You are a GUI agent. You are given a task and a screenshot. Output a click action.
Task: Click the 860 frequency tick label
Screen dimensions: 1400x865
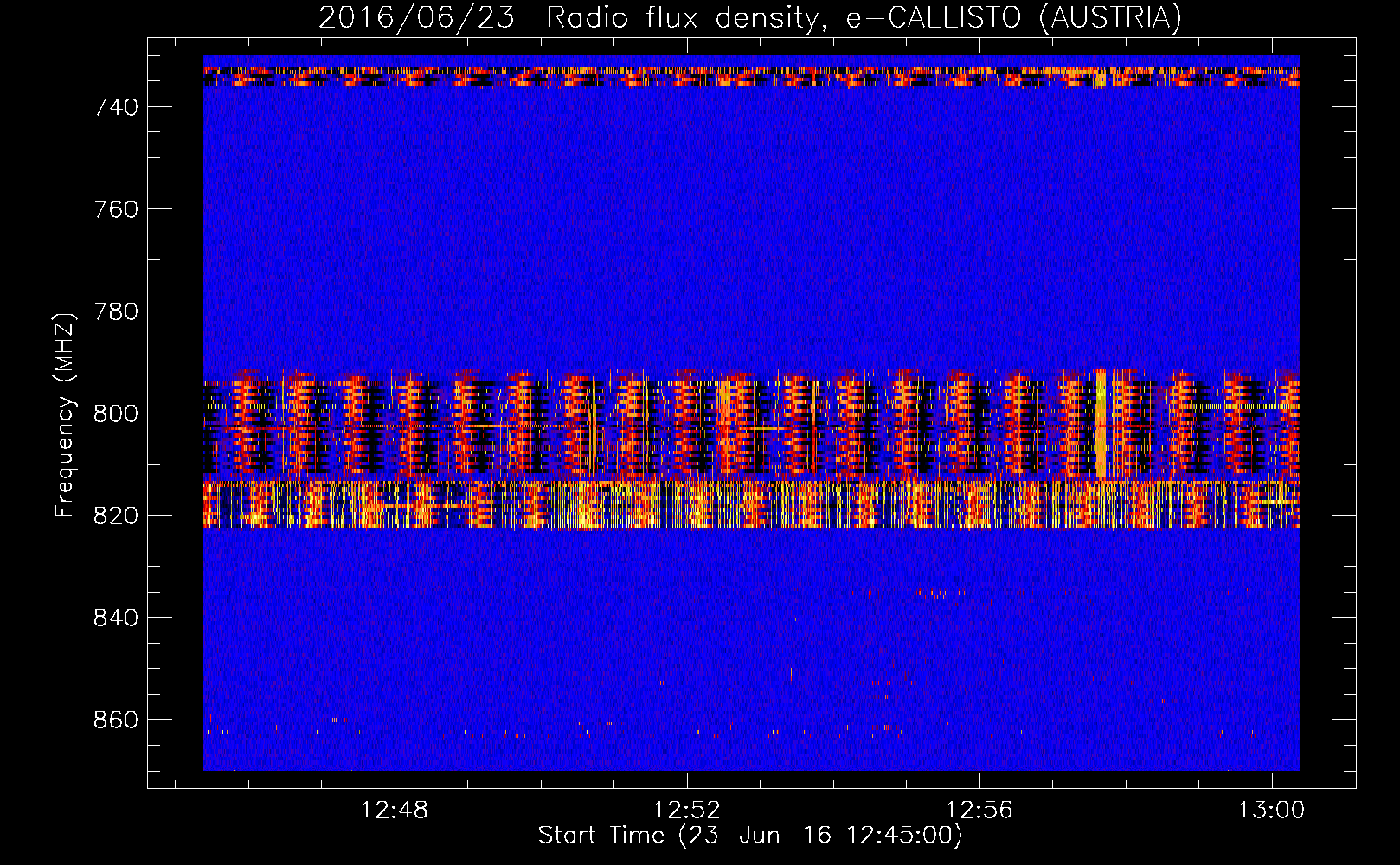click(116, 720)
